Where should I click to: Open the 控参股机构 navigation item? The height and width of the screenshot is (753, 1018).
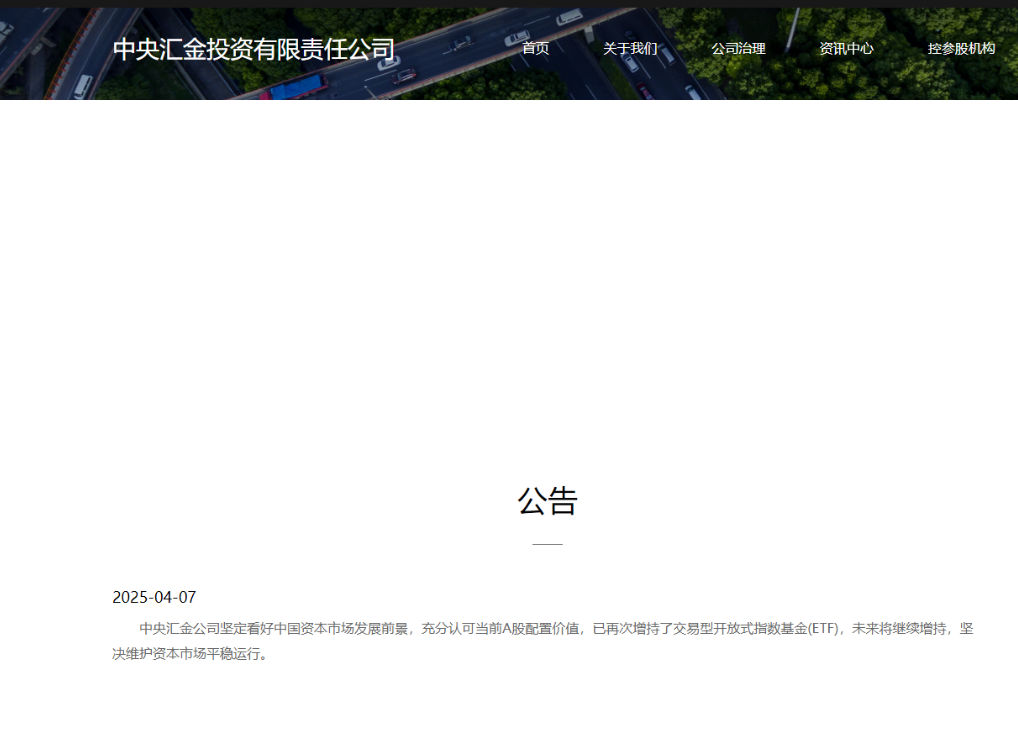click(x=962, y=49)
